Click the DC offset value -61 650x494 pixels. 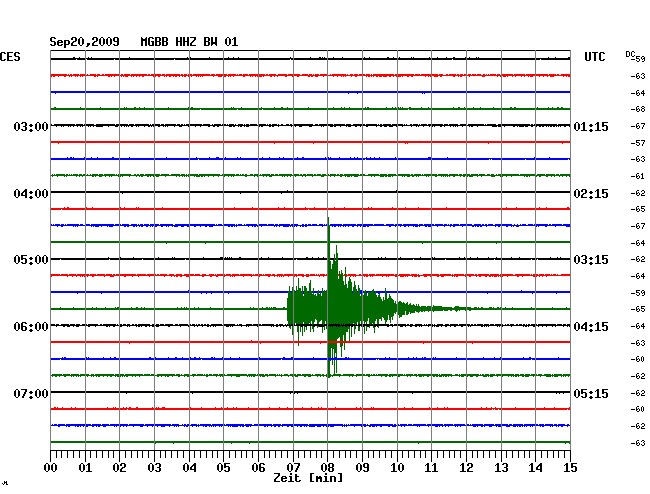pos(638,176)
